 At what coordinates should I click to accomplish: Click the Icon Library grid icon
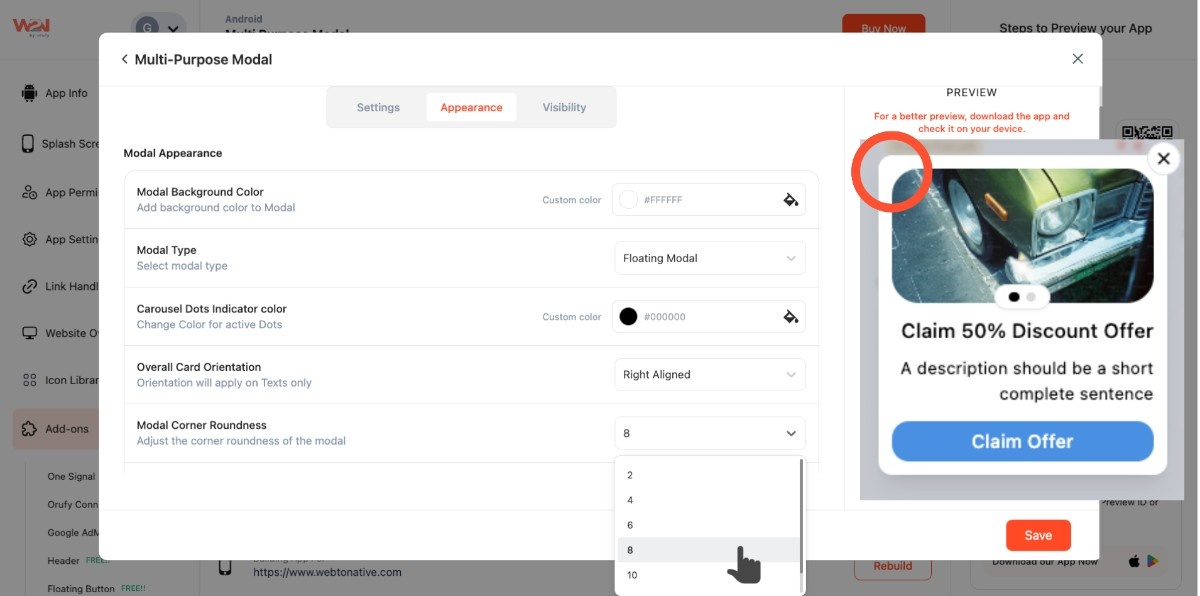click(x=29, y=380)
